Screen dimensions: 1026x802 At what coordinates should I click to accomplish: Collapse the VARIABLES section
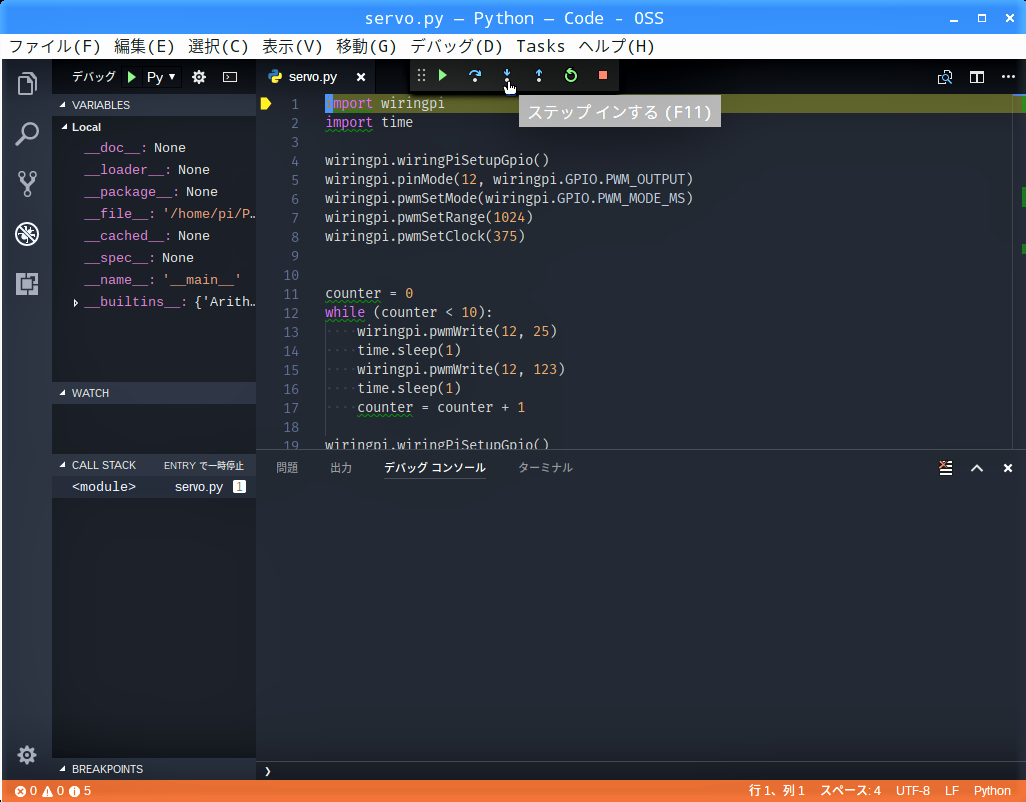point(154,105)
